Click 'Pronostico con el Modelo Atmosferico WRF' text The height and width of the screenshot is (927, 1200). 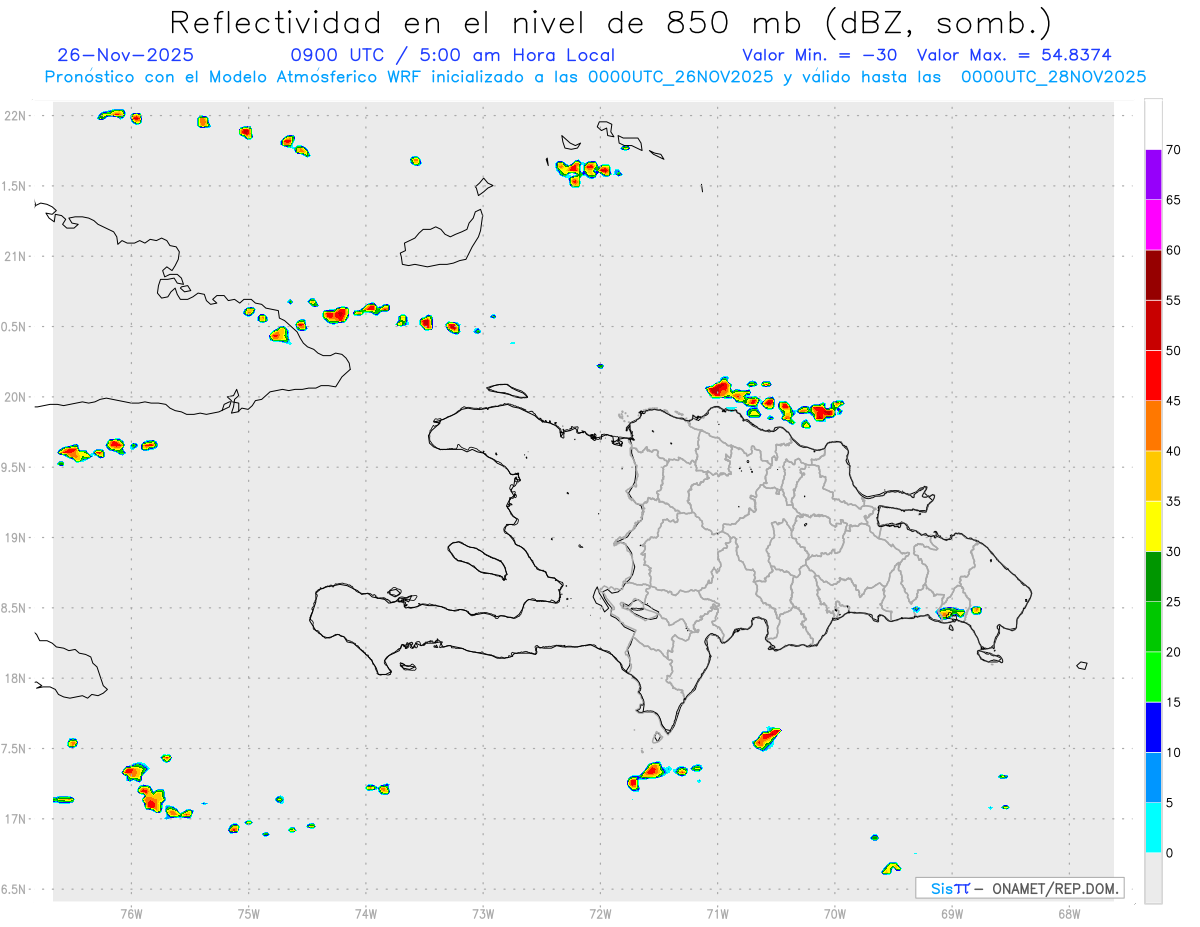tap(234, 77)
